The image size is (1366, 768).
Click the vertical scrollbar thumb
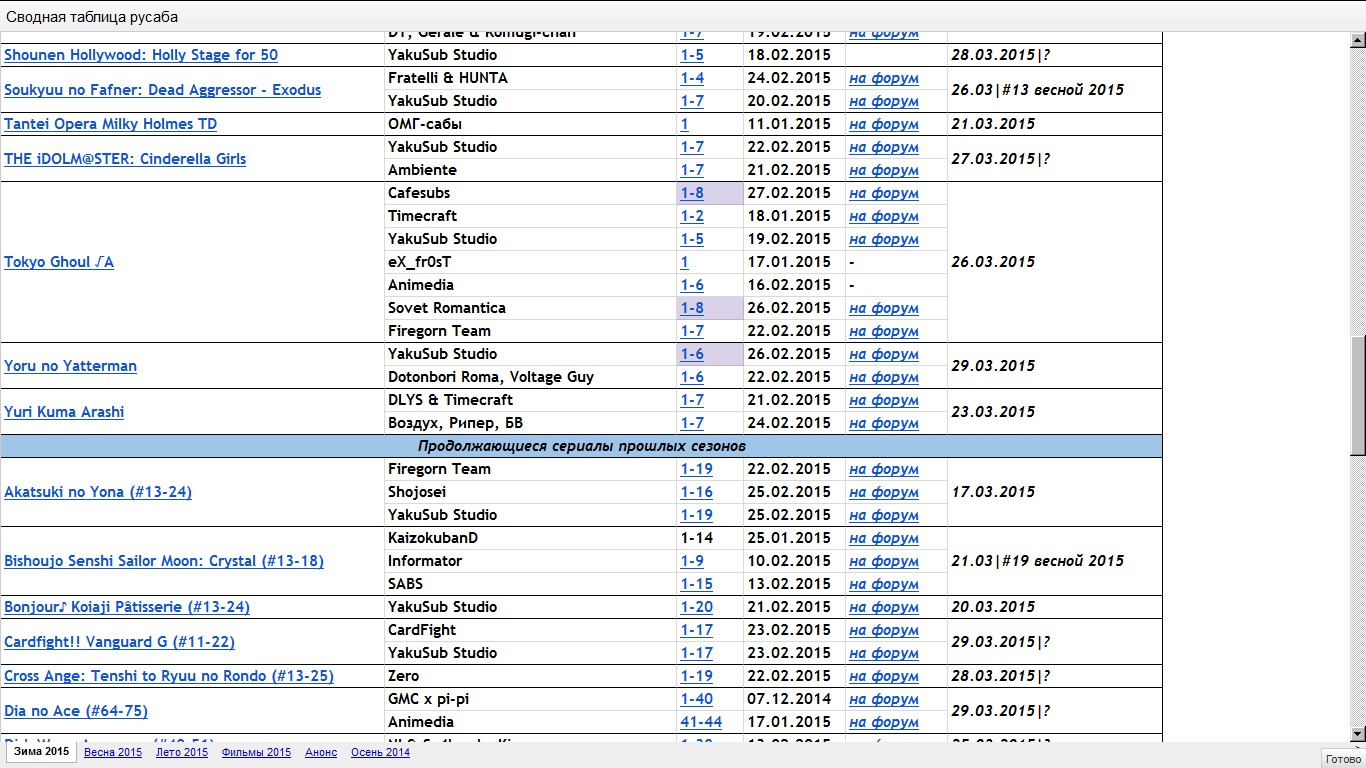click(1357, 395)
